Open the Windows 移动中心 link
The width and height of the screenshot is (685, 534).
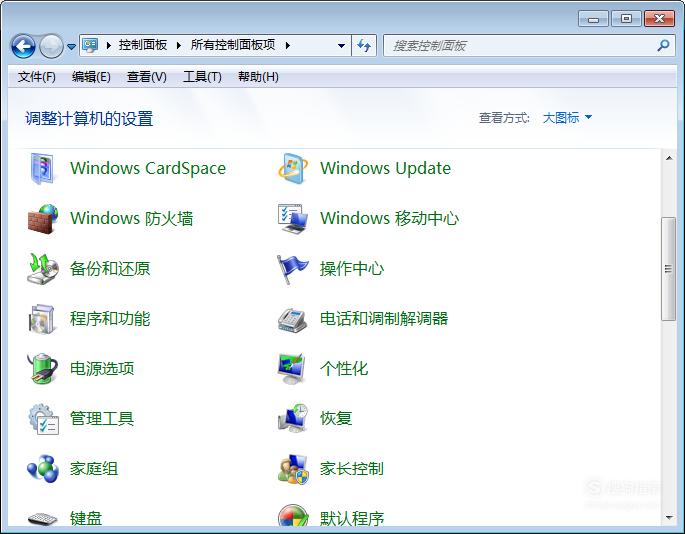click(x=389, y=218)
